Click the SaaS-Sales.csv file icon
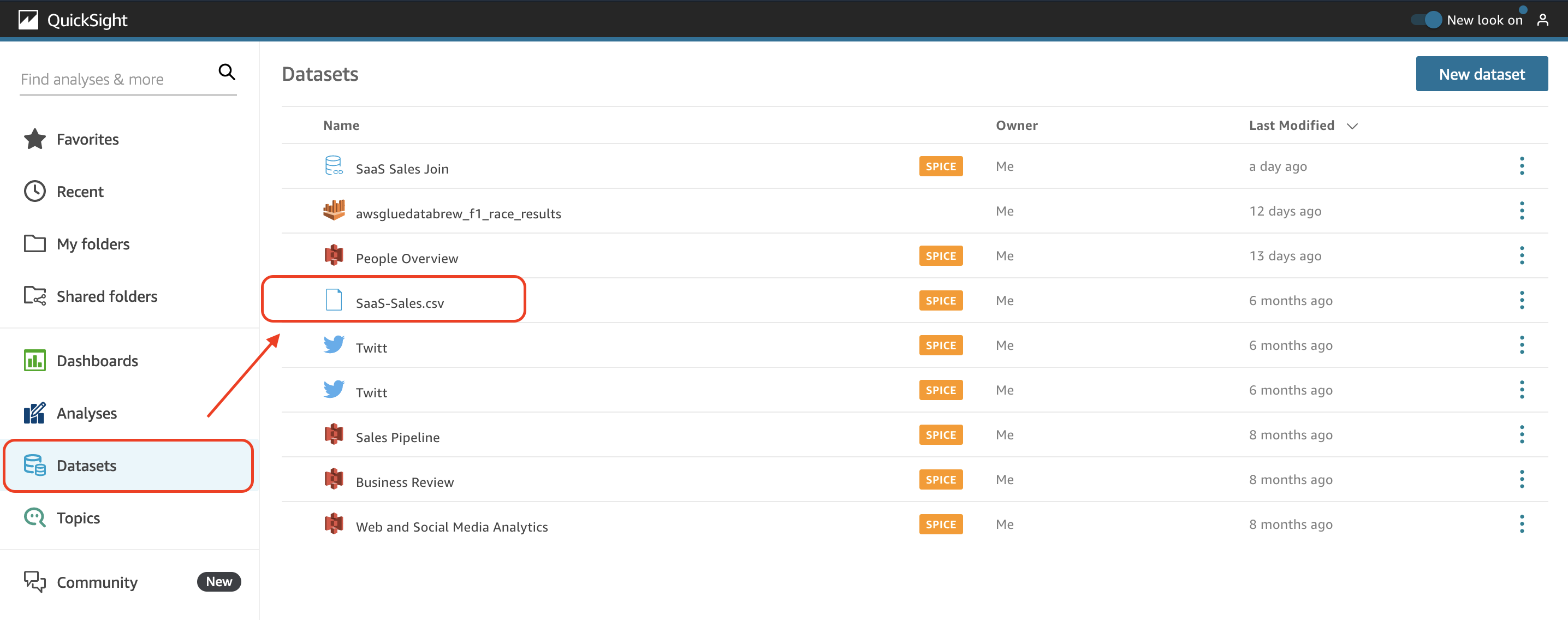The height and width of the screenshot is (620, 1568). point(334,300)
